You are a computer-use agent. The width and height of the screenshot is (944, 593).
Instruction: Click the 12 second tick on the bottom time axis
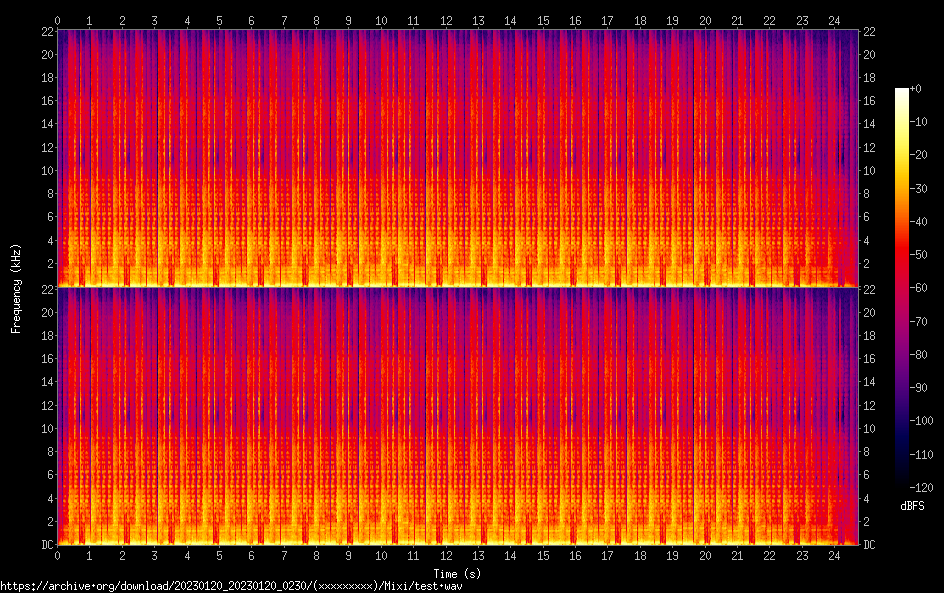(x=445, y=556)
